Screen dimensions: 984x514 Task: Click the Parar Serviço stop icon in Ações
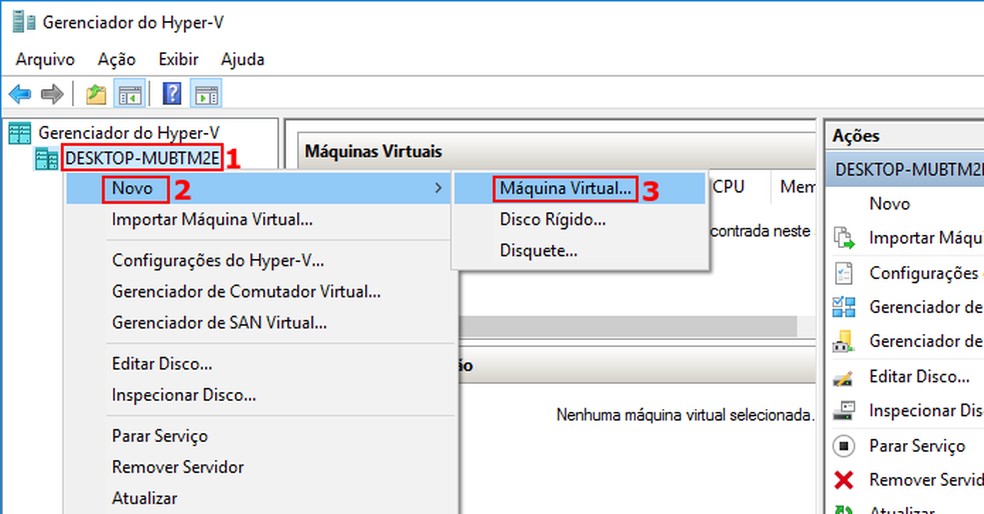coord(844,446)
